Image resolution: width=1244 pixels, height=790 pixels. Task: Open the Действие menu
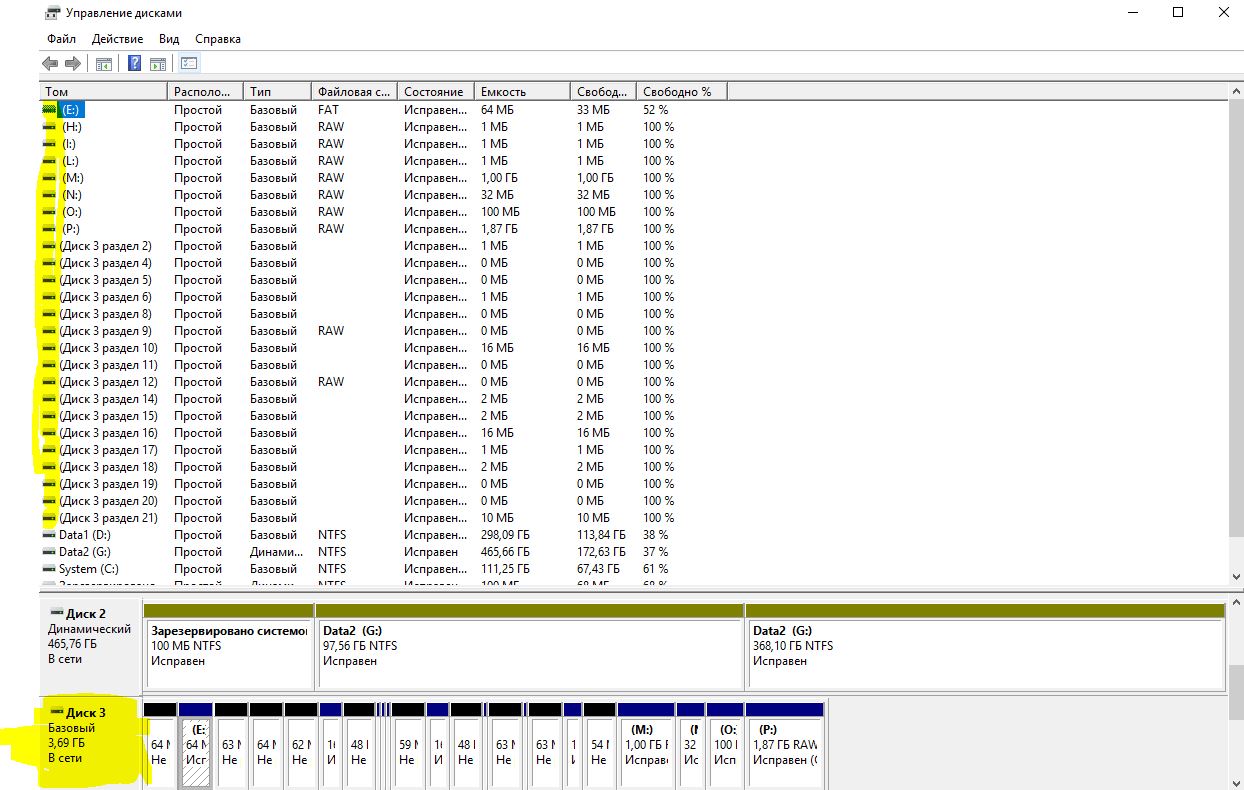point(117,39)
